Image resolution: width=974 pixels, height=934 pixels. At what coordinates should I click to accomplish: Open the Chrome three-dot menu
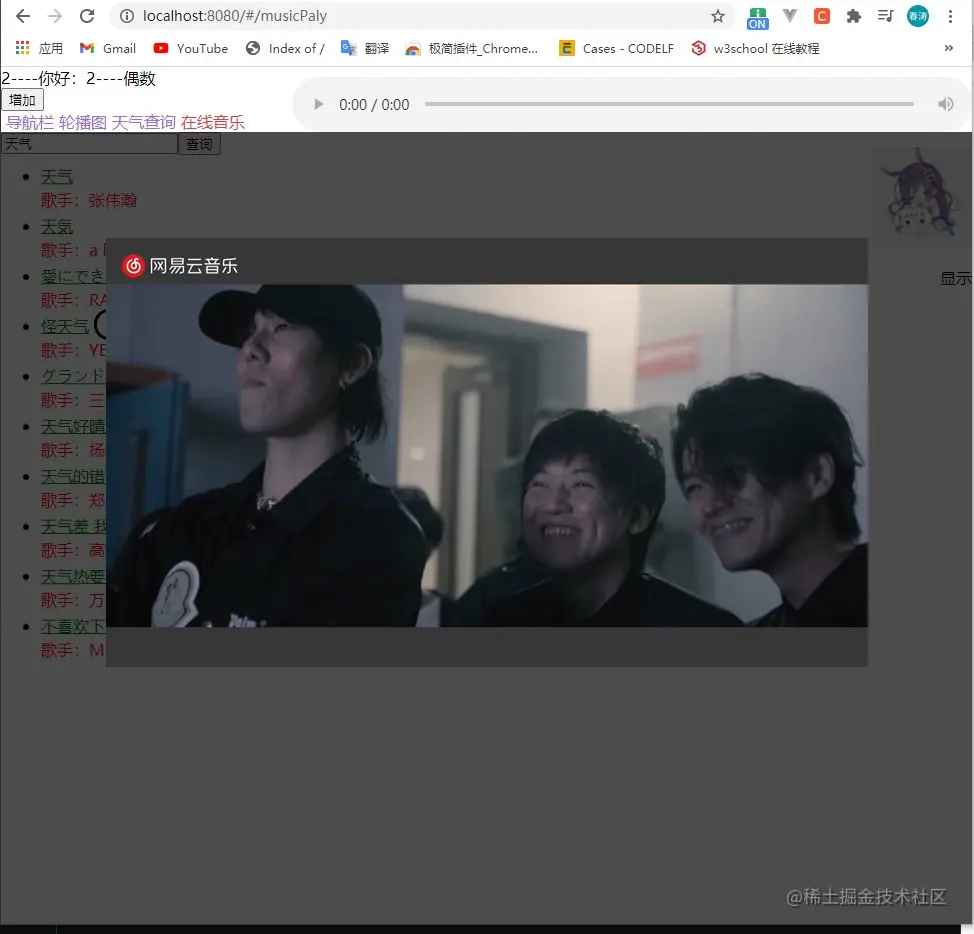[x=950, y=16]
